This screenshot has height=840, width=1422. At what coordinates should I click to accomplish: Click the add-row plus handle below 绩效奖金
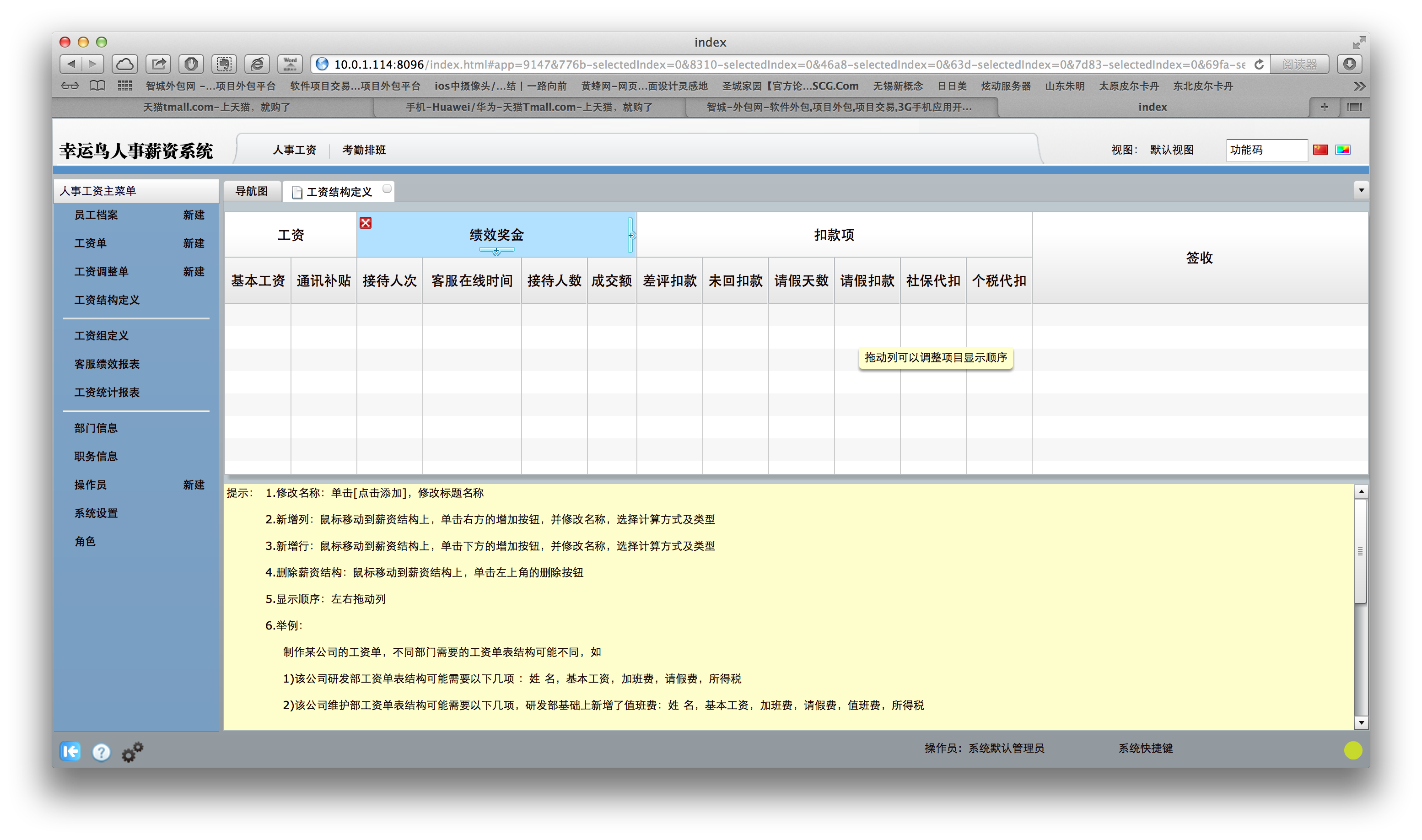pyautogui.click(x=496, y=250)
